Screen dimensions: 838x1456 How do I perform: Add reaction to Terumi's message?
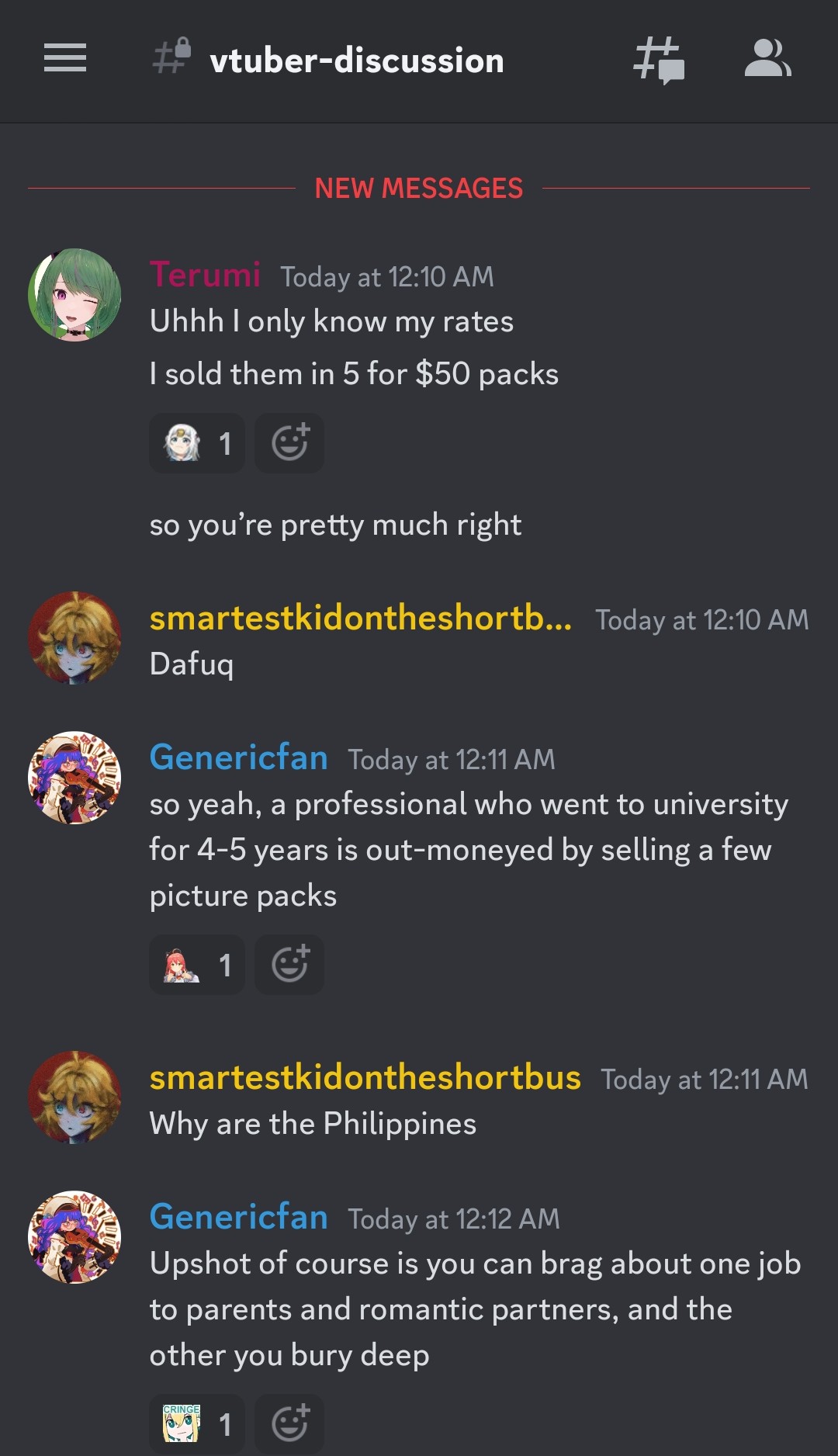pyautogui.click(x=289, y=443)
